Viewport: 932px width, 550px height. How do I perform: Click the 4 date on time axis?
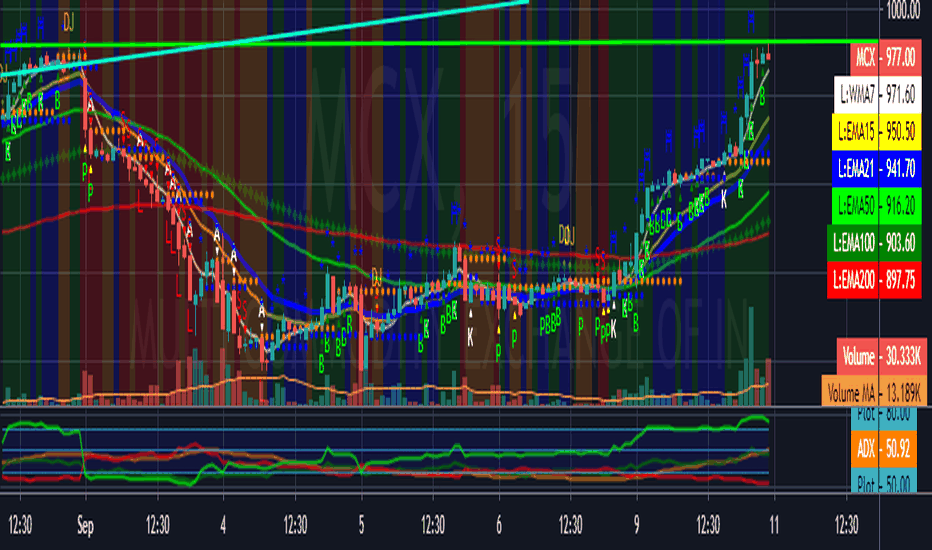click(x=223, y=526)
